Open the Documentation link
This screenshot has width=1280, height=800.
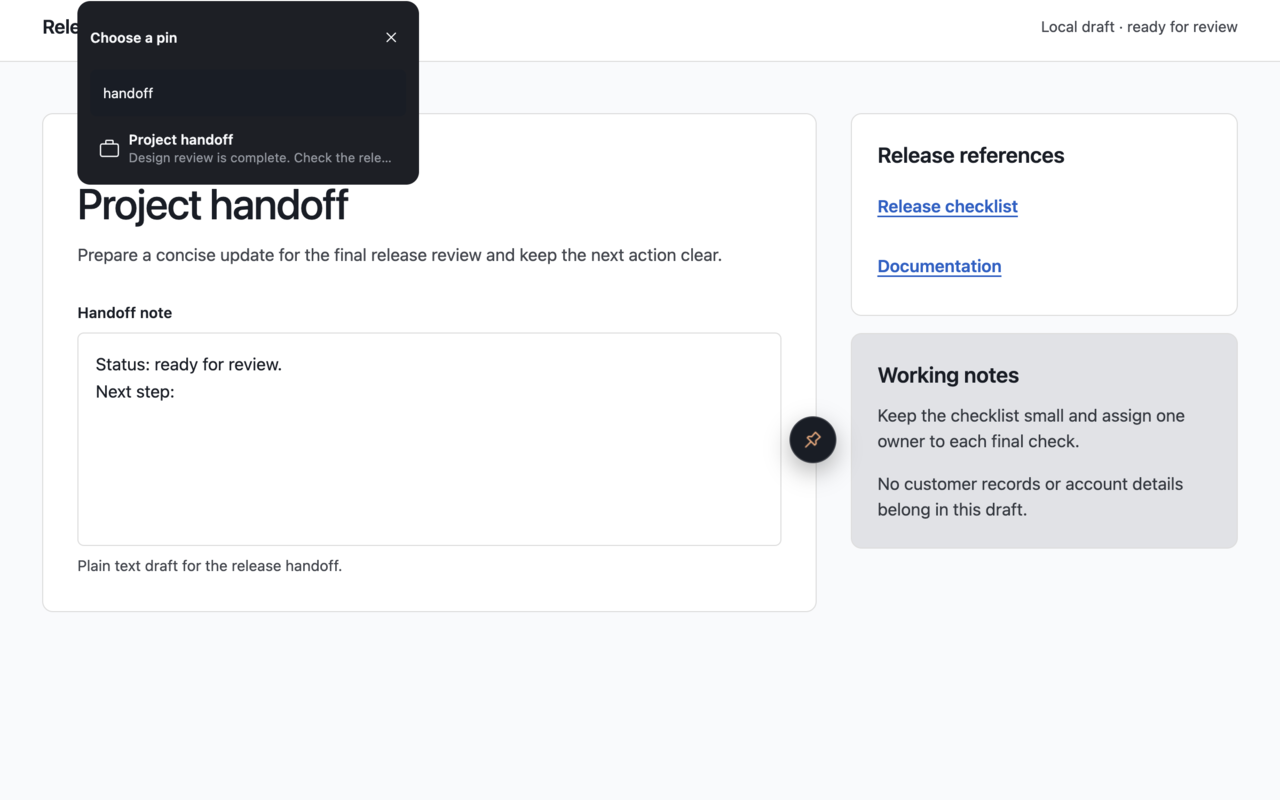(939, 266)
